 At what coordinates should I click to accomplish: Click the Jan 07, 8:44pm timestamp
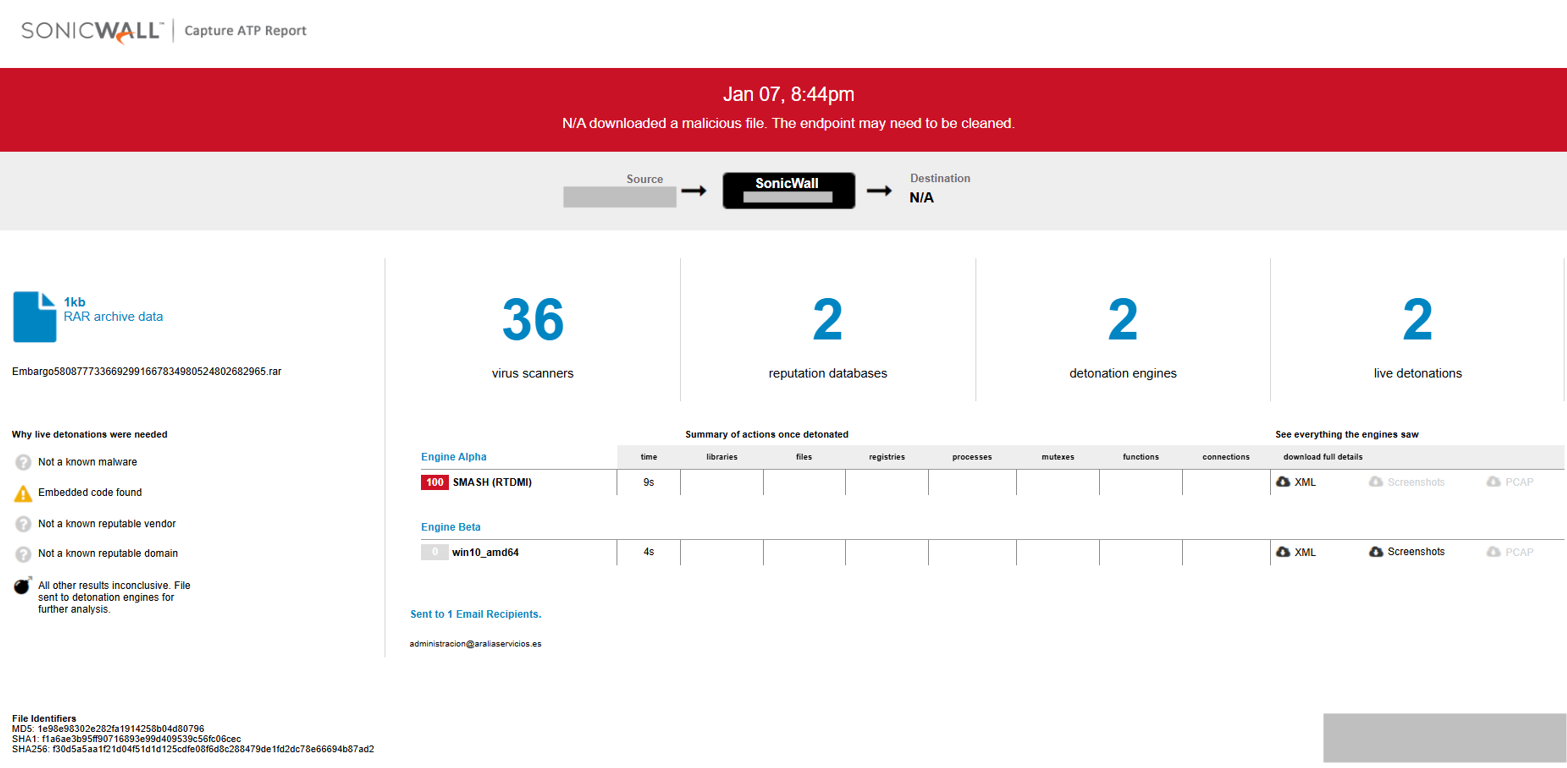pyautogui.click(x=788, y=95)
